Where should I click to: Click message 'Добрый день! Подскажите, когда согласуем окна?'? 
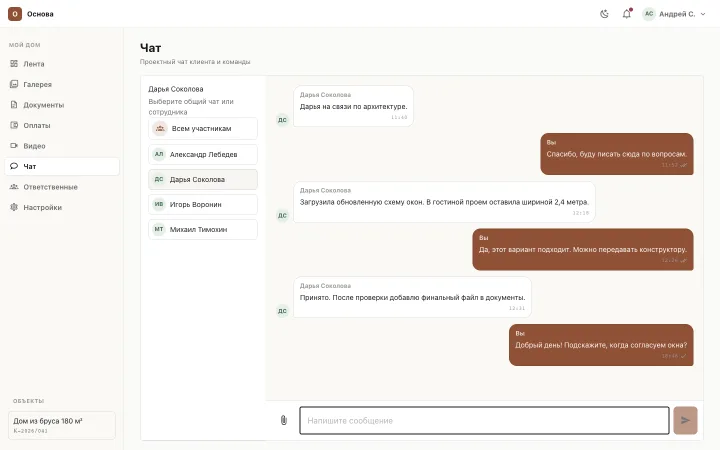pos(601,345)
